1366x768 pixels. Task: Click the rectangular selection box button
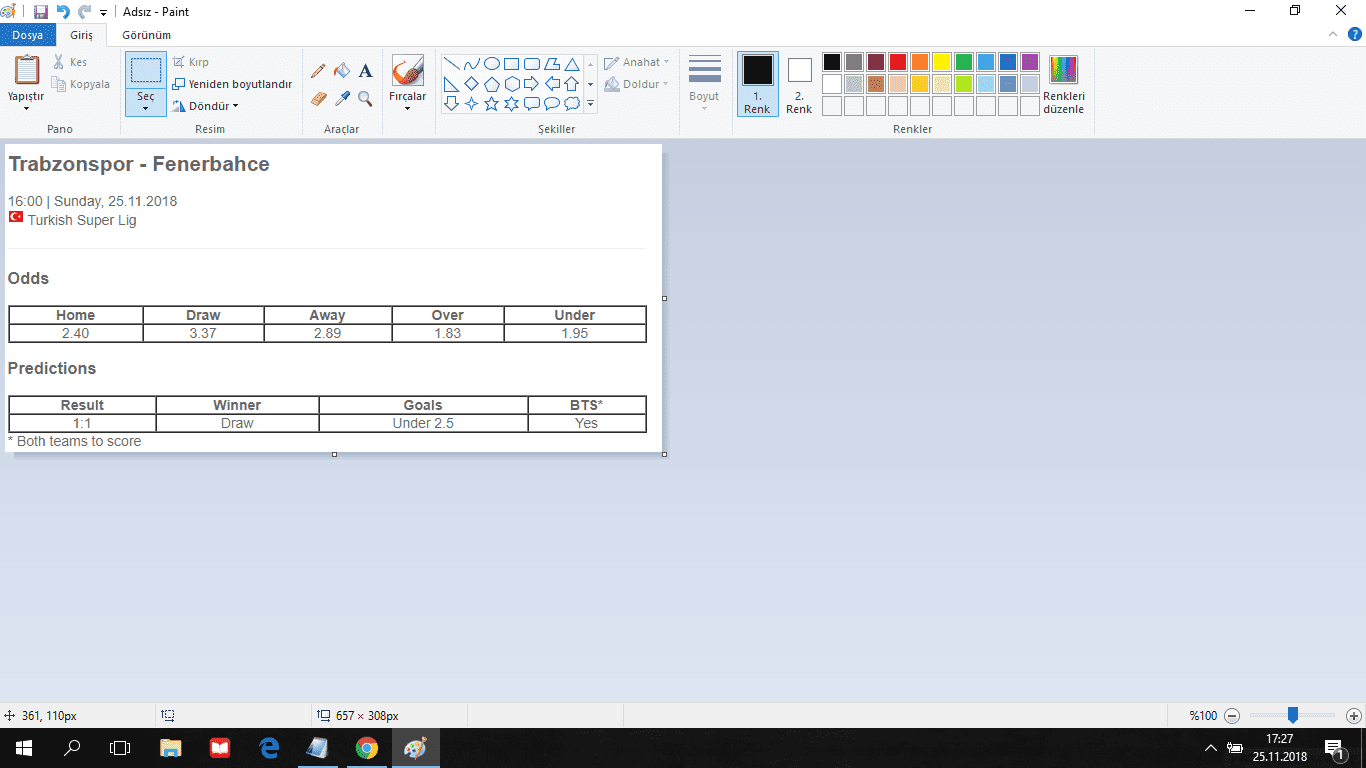[146, 71]
